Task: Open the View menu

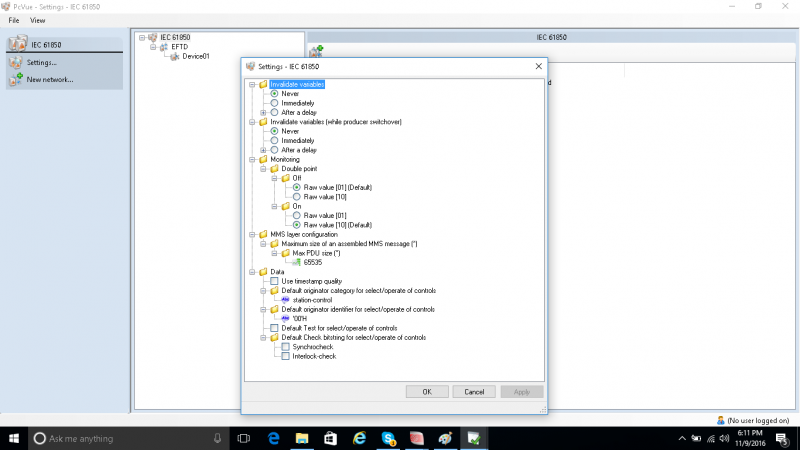Action: coord(37,20)
